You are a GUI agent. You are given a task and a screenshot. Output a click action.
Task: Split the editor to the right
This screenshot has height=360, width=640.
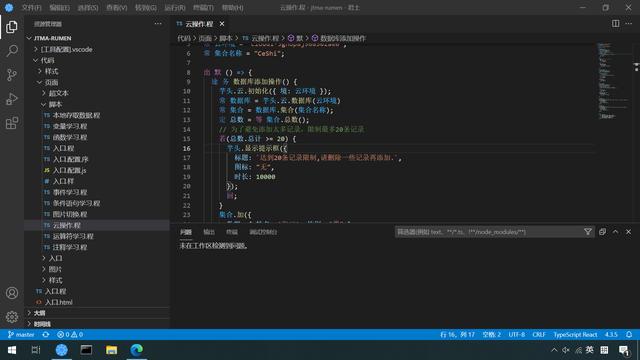click(x=616, y=24)
